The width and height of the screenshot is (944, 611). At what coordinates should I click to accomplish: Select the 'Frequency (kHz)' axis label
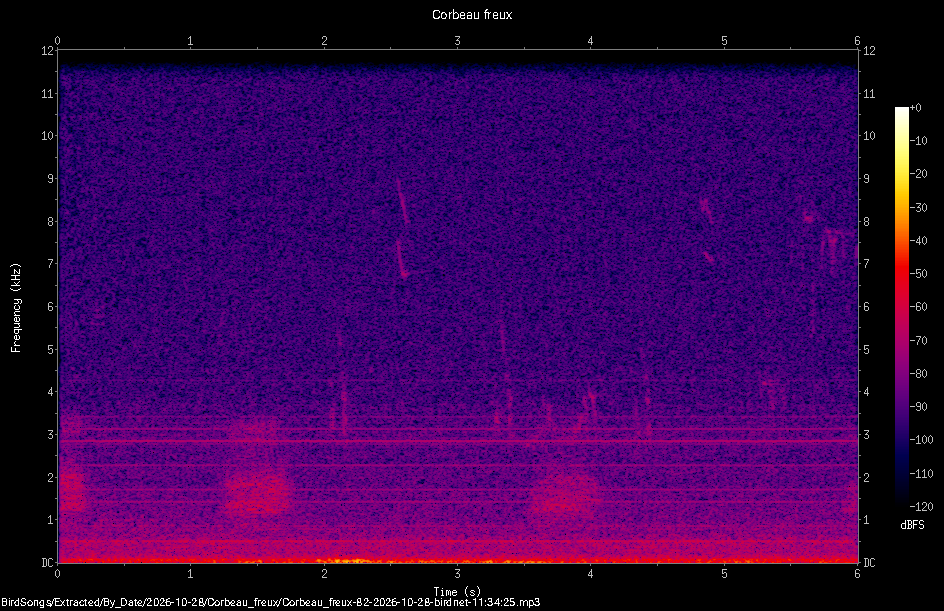point(16,308)
